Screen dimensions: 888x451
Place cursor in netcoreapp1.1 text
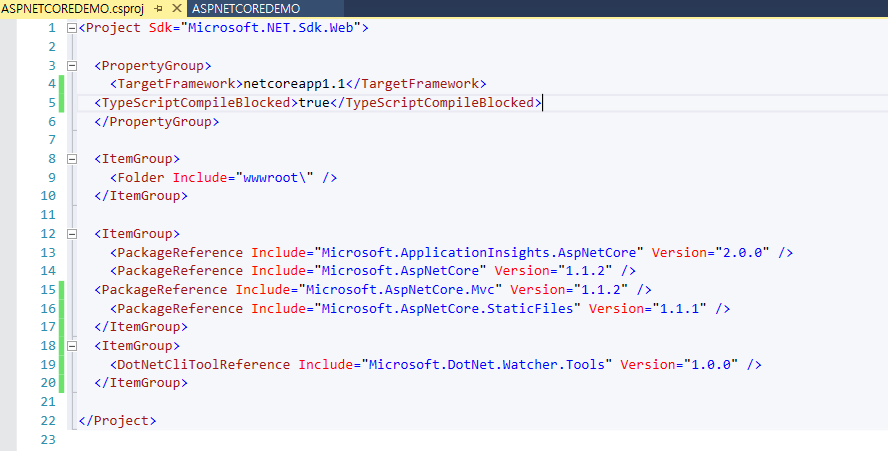click(x=294, y=84)
